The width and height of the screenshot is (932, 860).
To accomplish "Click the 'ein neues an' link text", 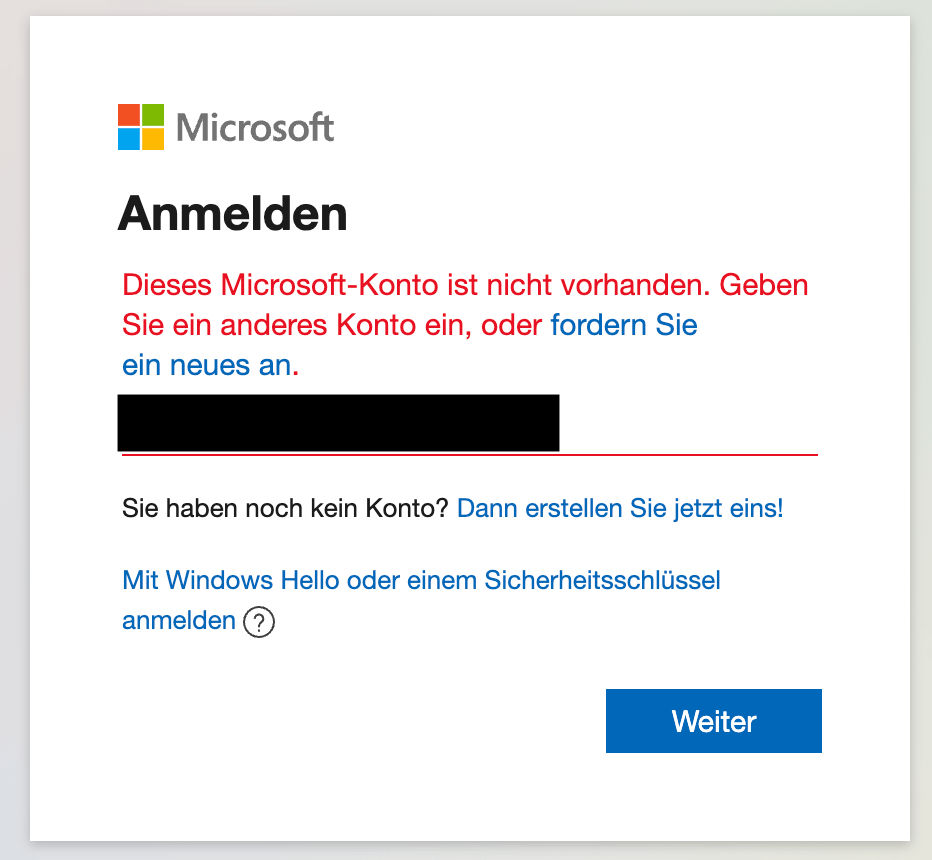I will [207, 365].
